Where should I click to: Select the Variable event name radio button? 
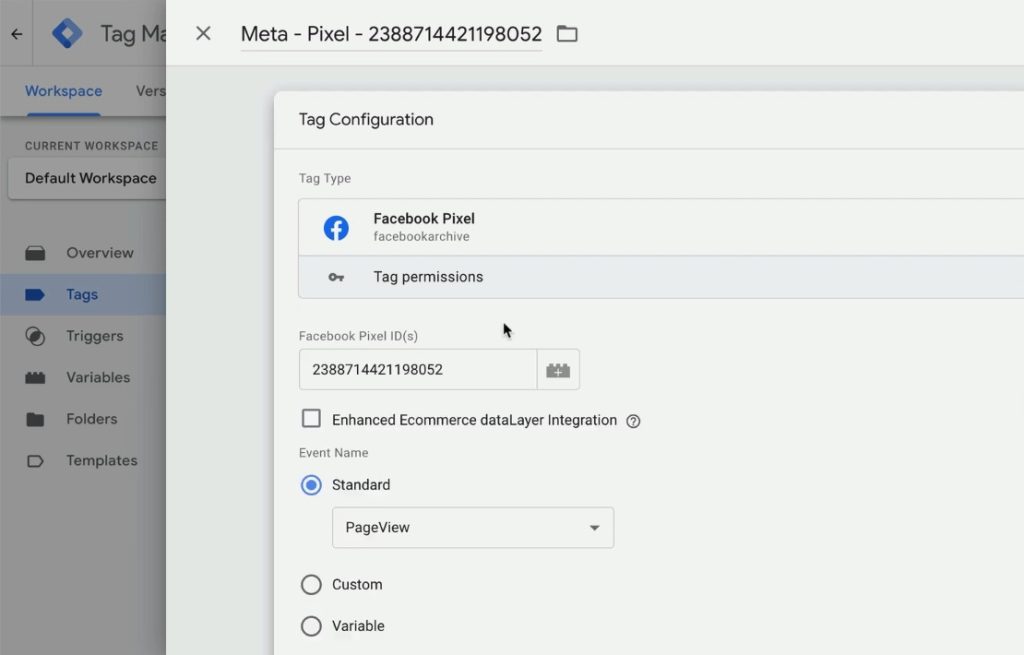tap(311, 626)
